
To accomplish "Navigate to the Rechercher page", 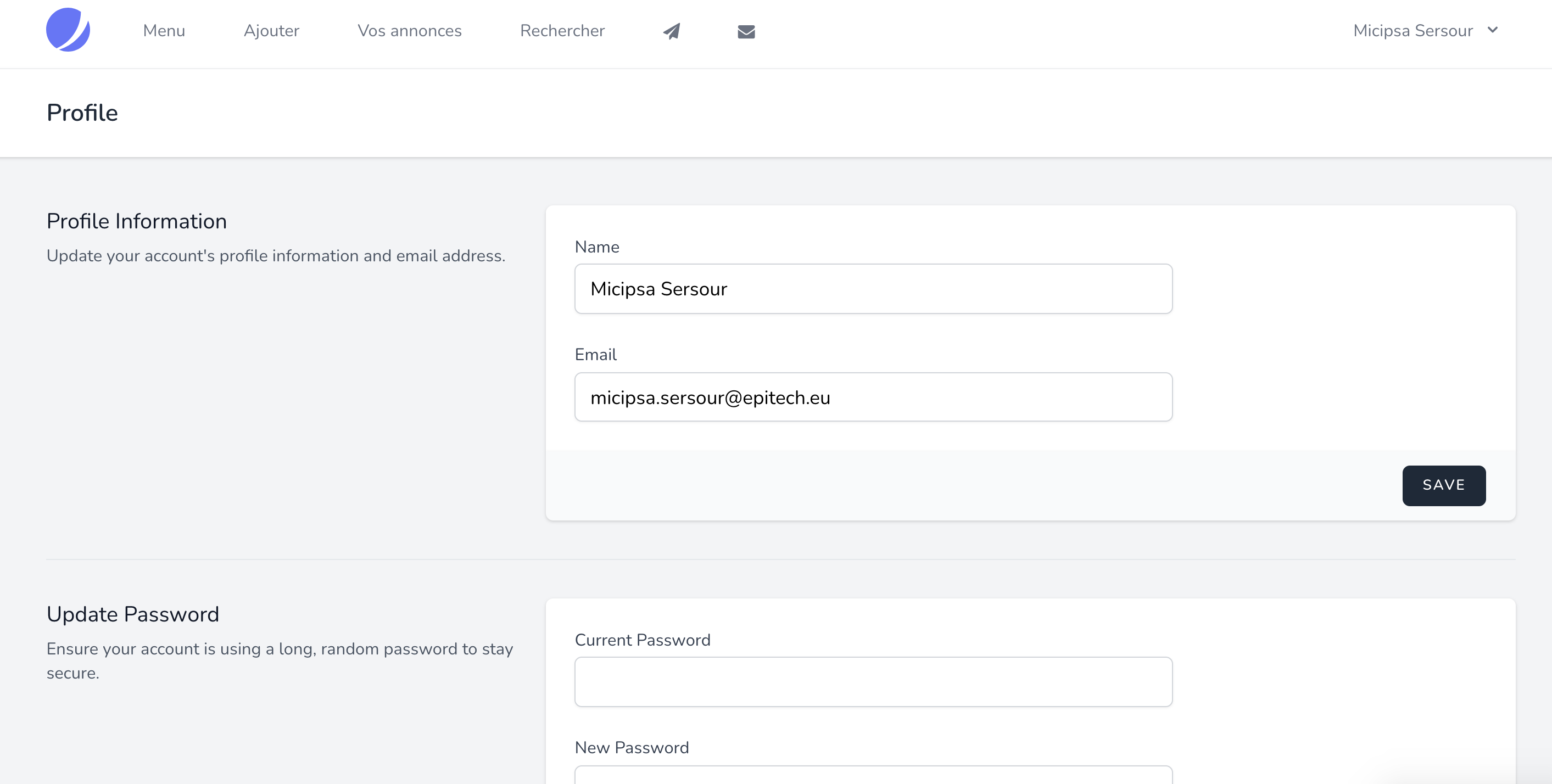I will [x=561, y=31].
